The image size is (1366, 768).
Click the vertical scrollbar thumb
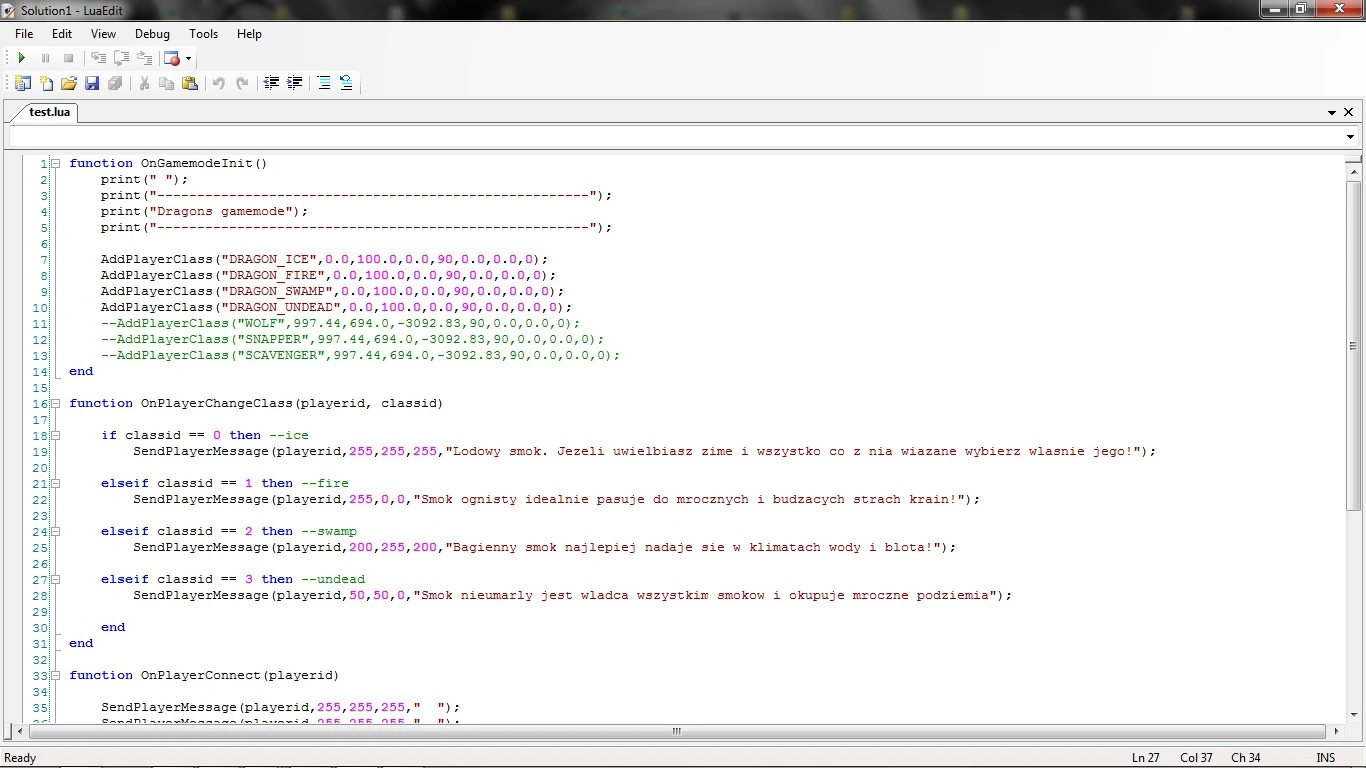(1354, 346)
